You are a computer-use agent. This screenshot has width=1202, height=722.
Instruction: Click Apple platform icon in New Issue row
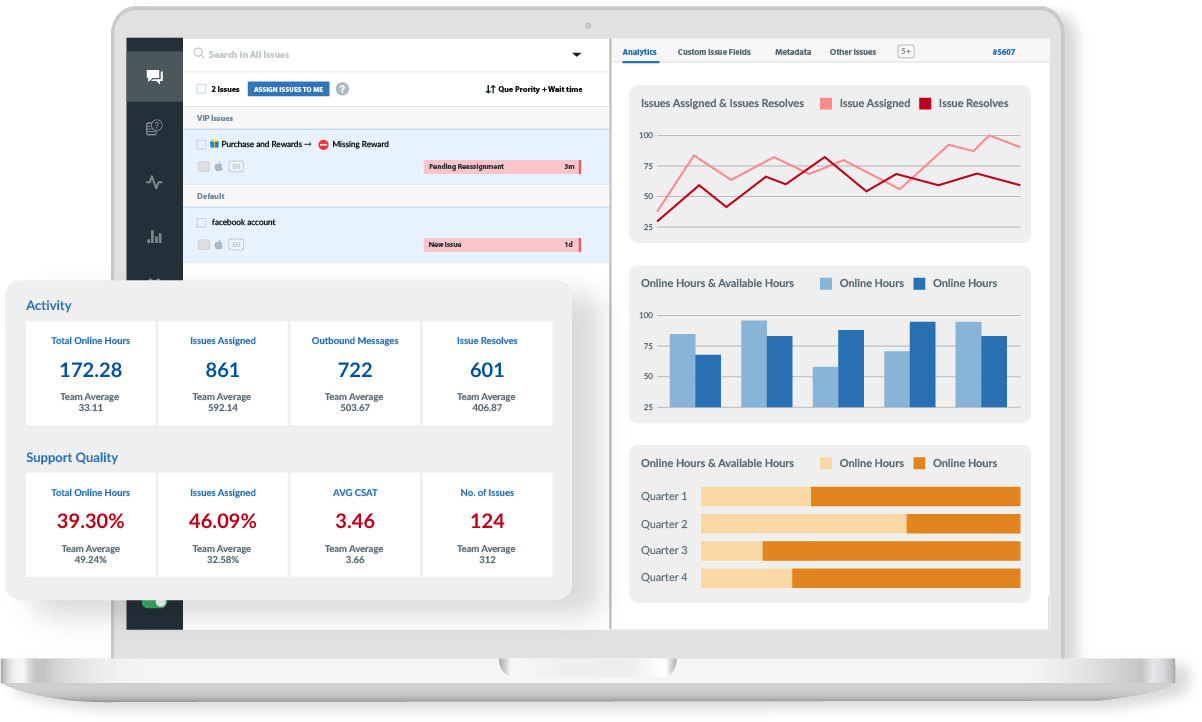coord(219,244)
